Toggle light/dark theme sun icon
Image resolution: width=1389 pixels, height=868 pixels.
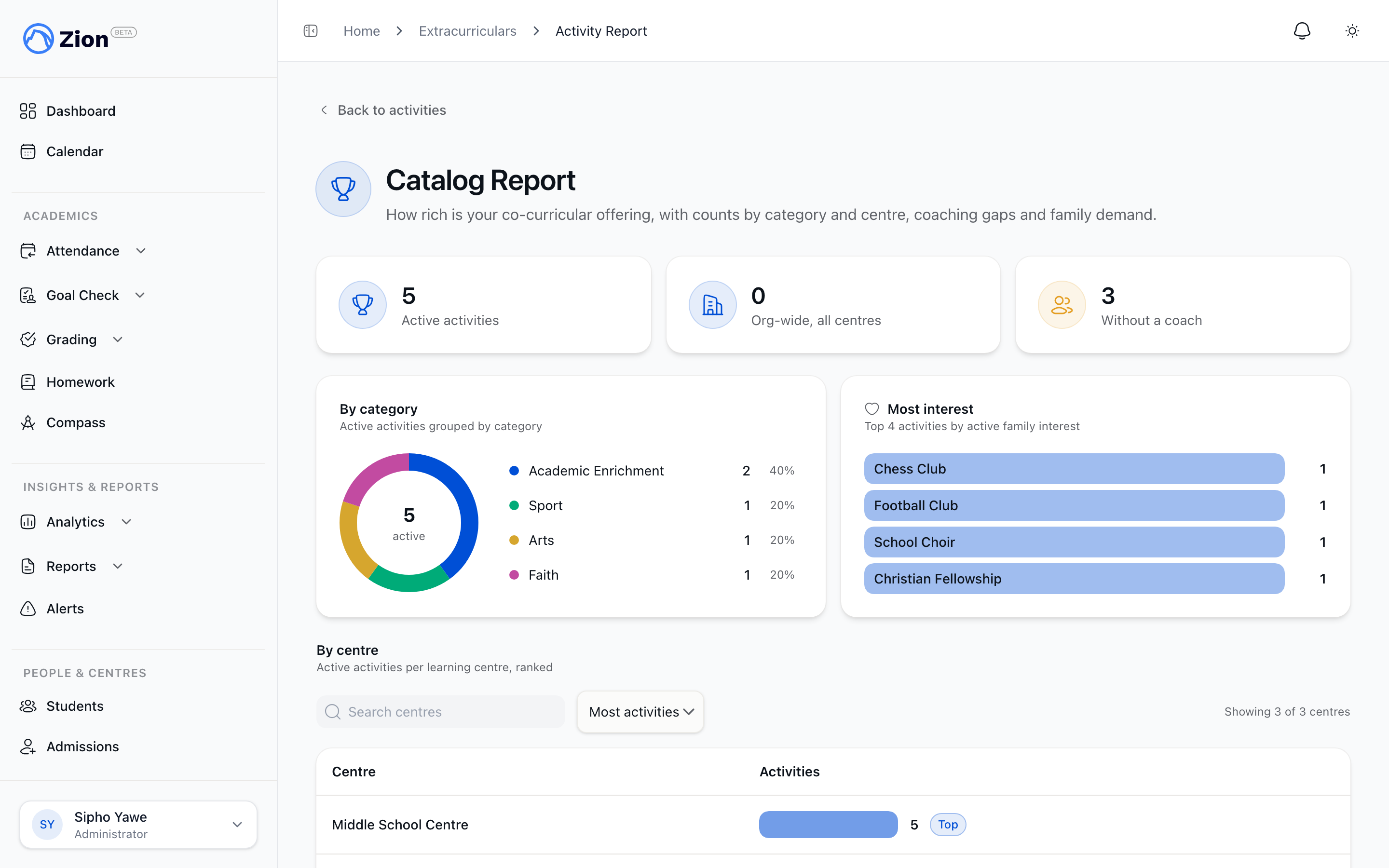[1352, 31]
